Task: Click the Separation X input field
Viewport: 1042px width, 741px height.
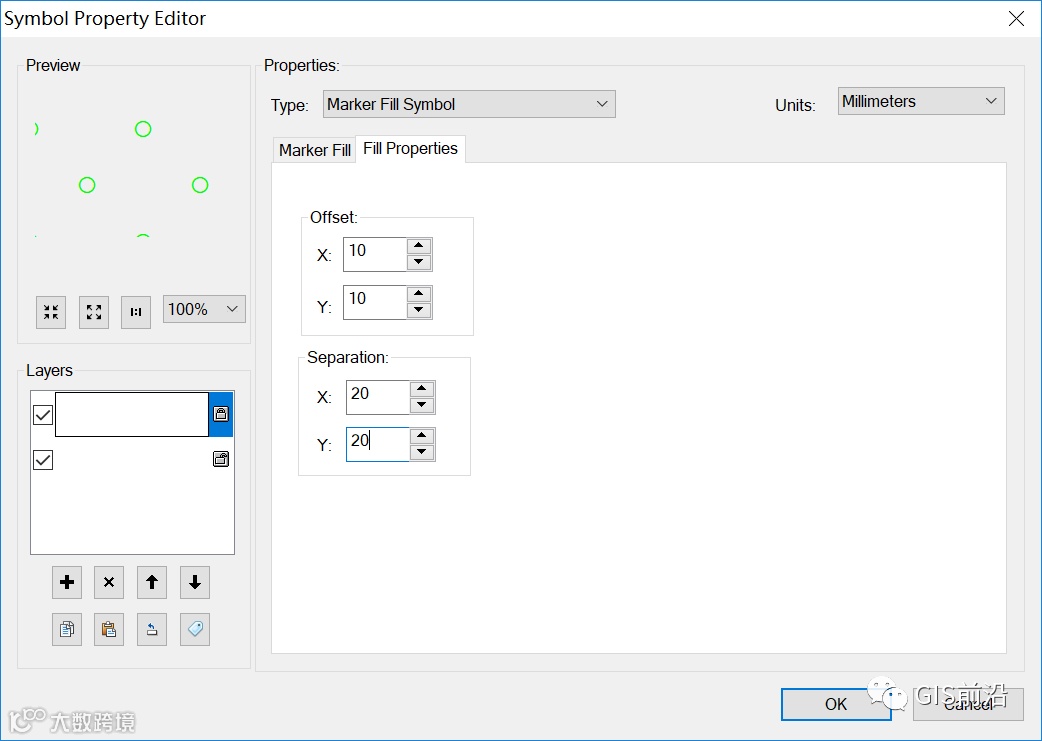Action: pos(377,397)
